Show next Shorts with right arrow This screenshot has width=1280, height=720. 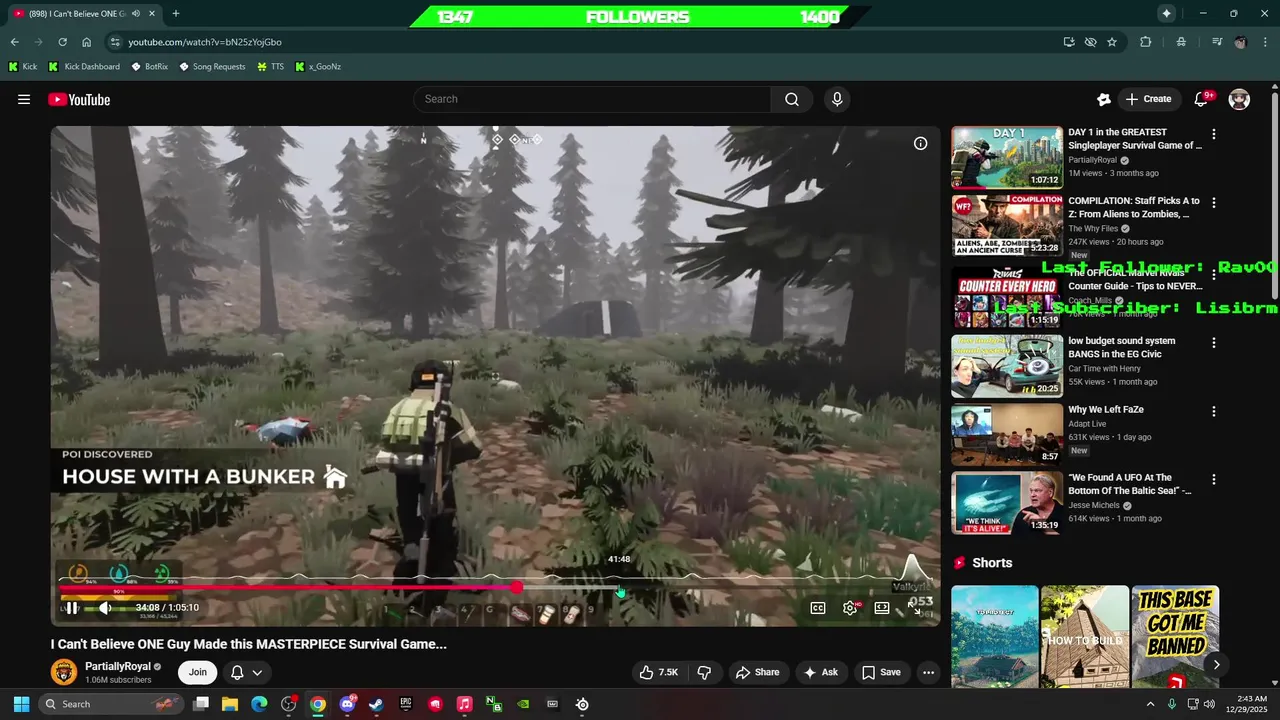click(x=1216, y=664)
